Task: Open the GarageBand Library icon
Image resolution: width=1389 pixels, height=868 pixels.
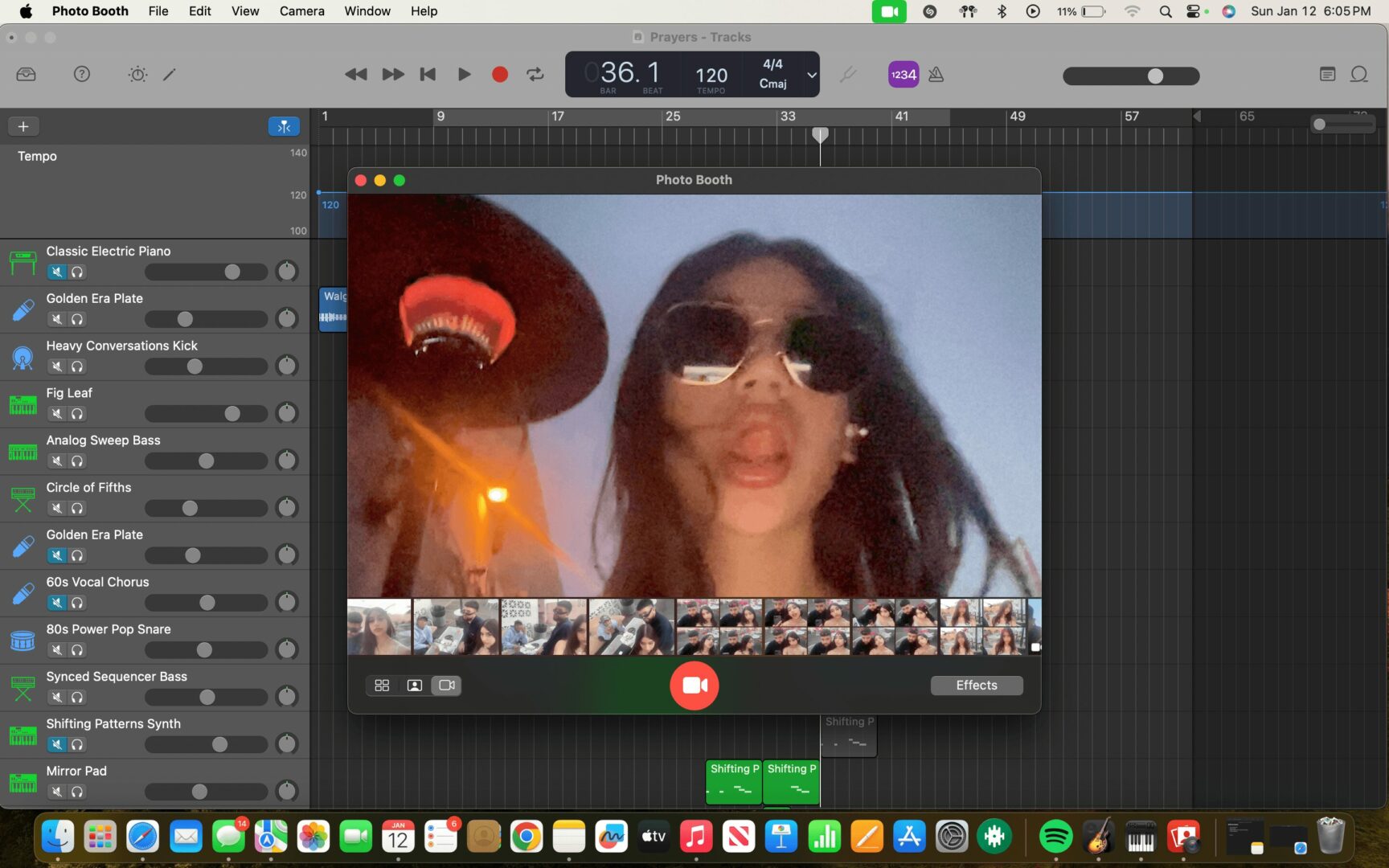Action: pyautogui.click(x=26, y=75)
